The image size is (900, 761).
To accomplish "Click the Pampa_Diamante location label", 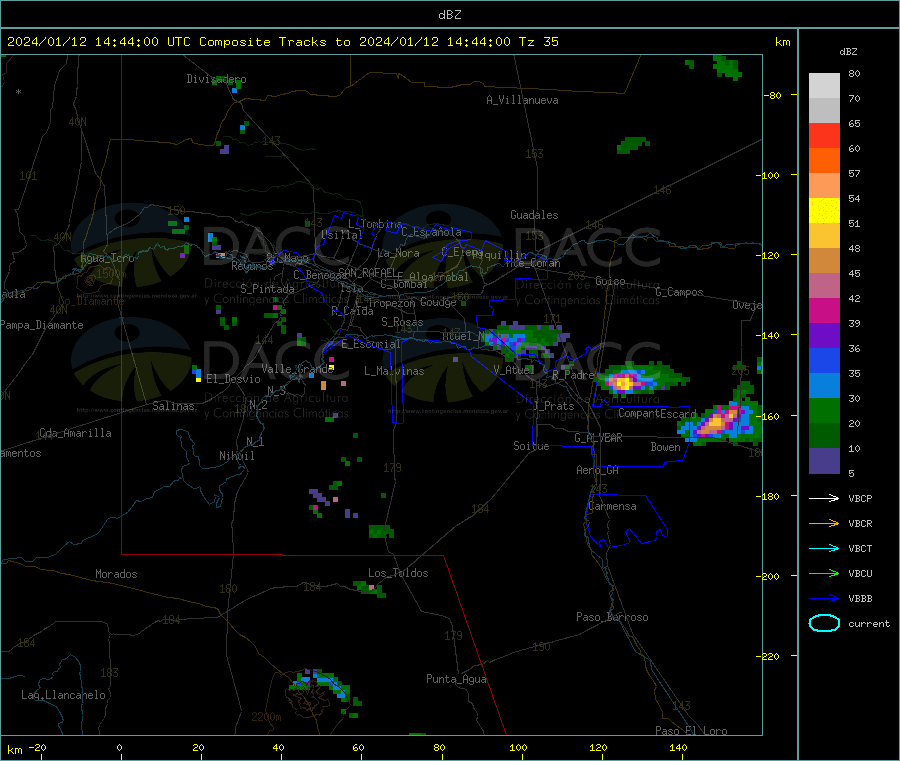I will point(42,325).
